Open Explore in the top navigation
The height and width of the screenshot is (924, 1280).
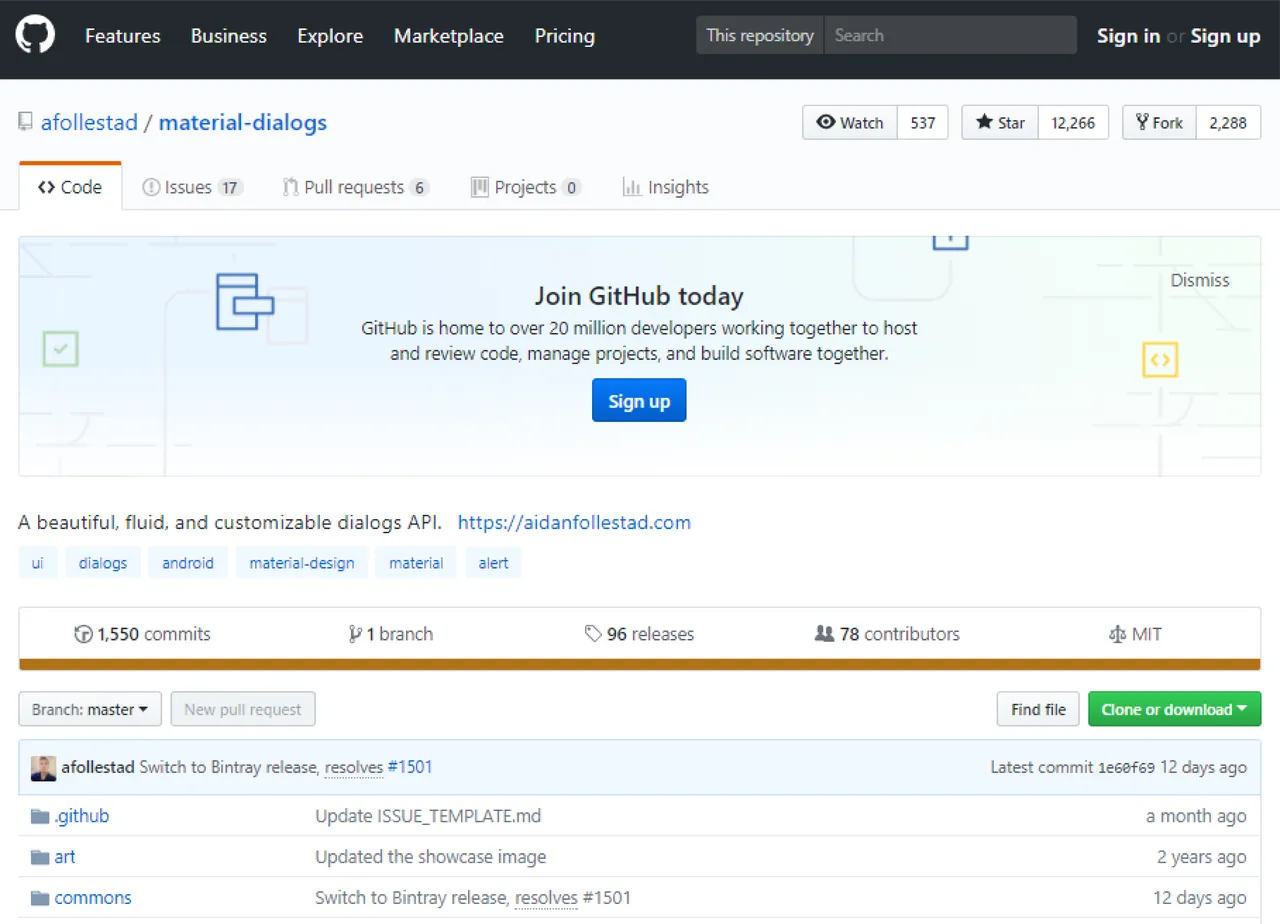(330, 36)
